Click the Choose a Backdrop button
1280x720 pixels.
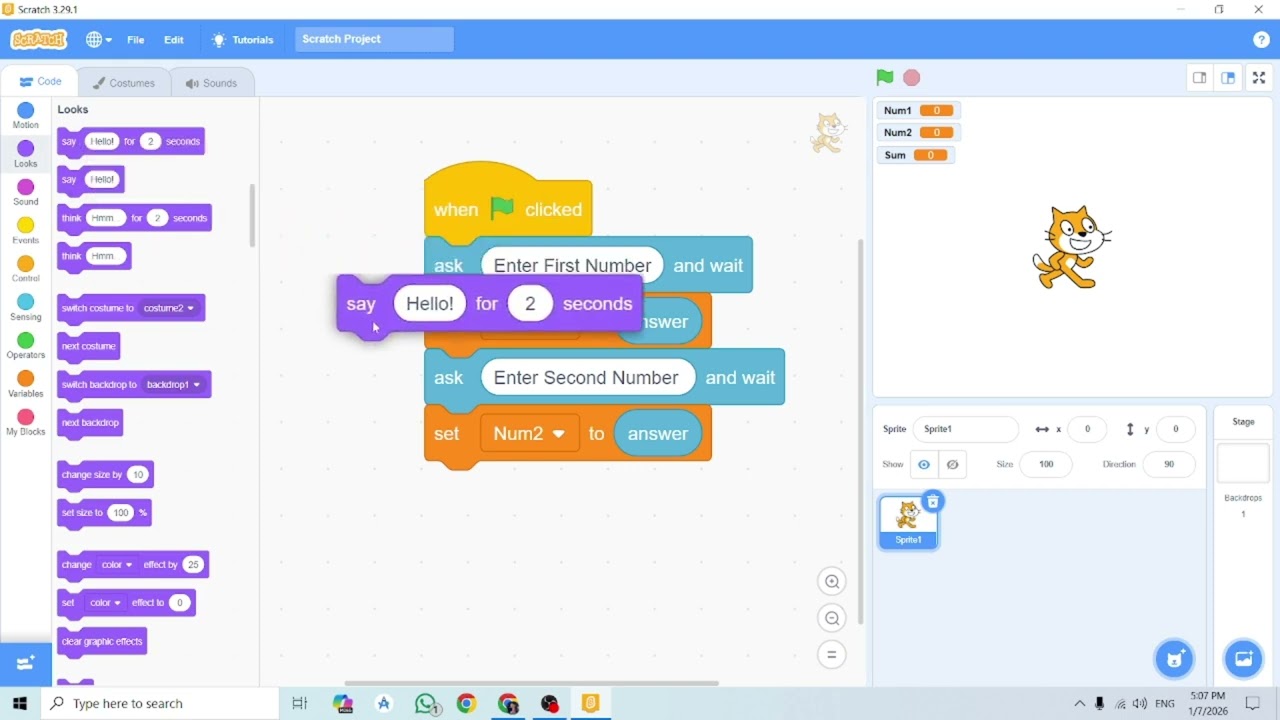(1244, 659)
